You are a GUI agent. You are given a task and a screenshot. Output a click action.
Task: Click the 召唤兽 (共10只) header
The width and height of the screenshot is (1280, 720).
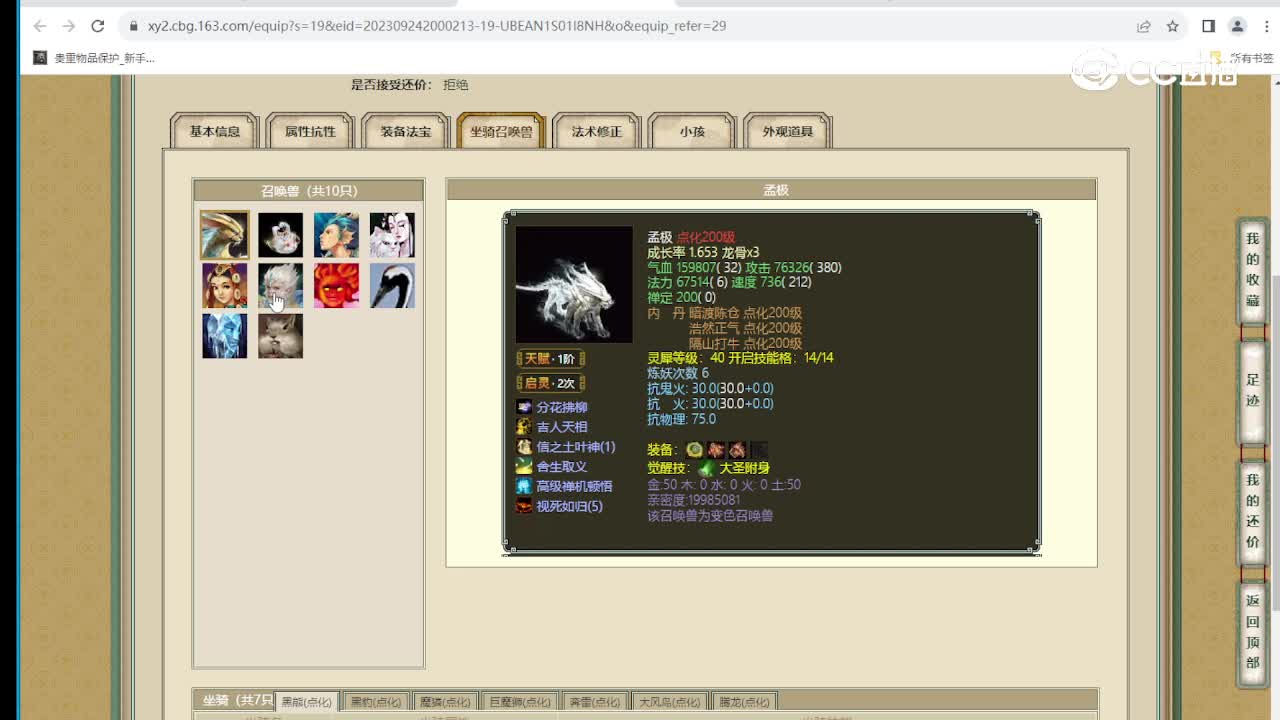[308, 191]
